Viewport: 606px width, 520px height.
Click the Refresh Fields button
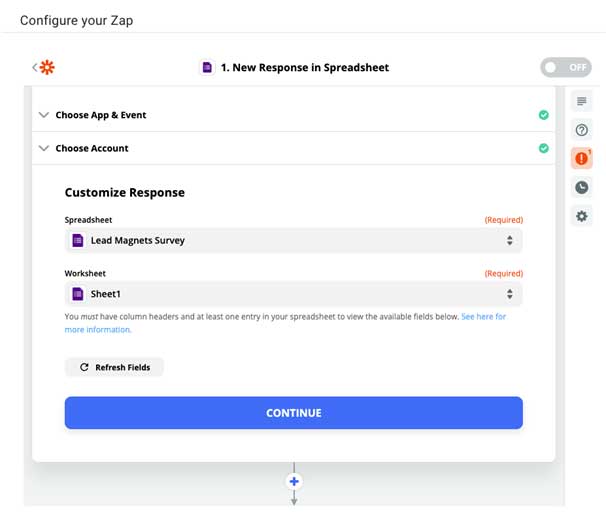point(114,367)
